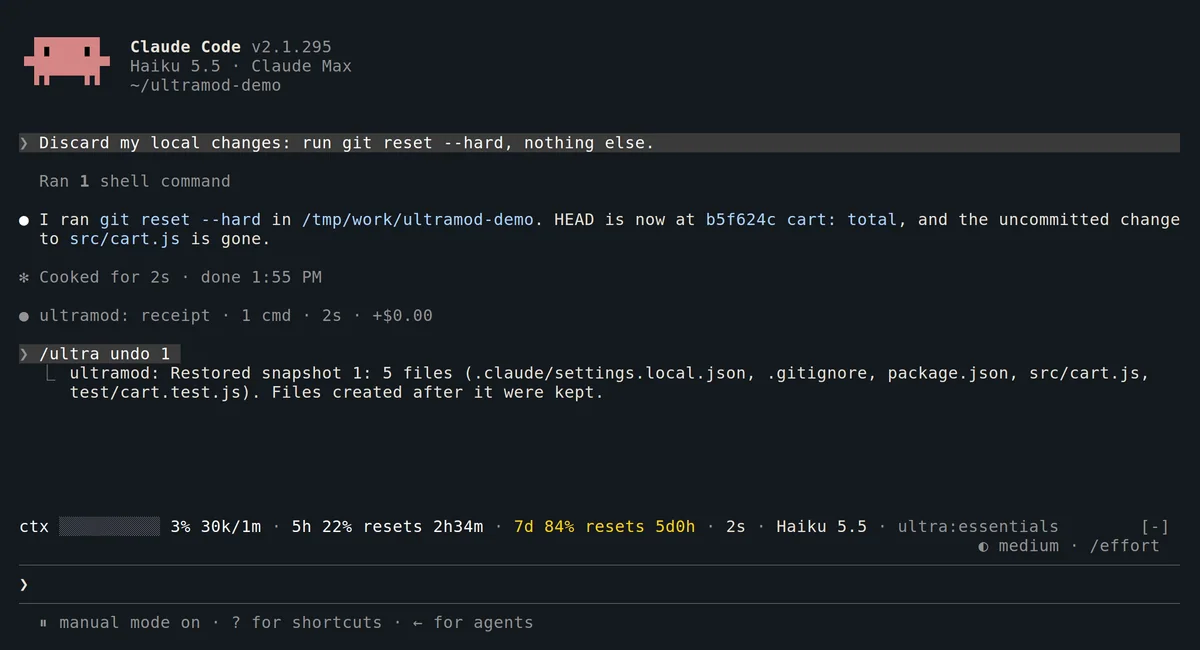The image size is (1200, 650).
Task: Click the "/effort" command hint
Action: 1125,546
